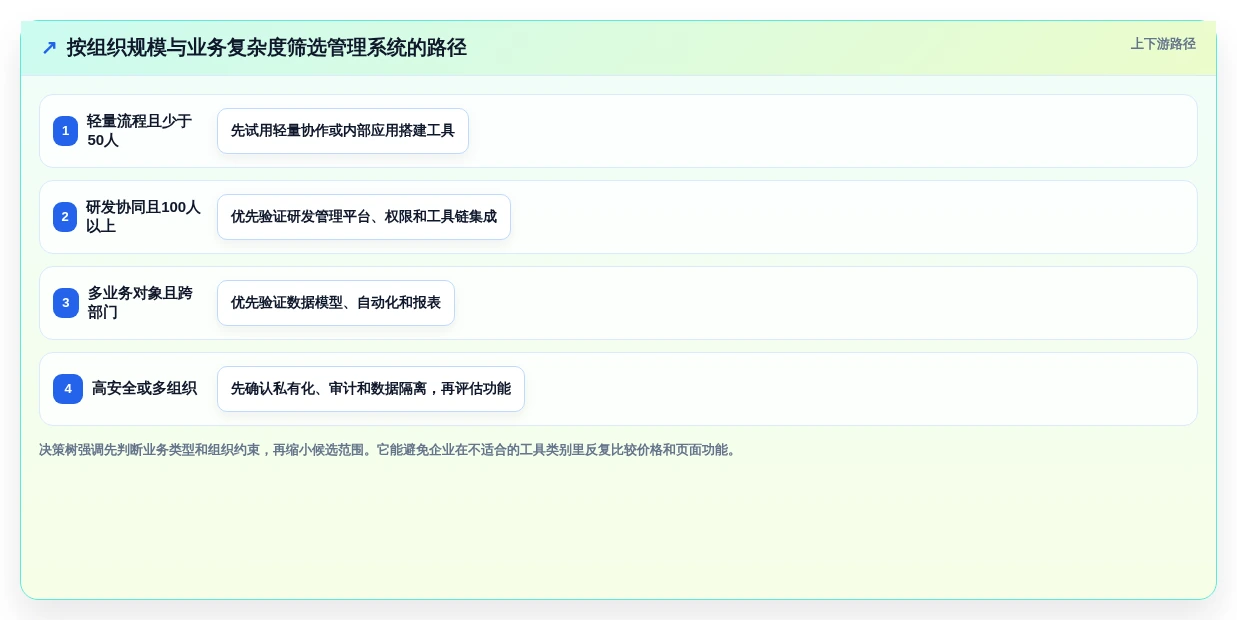
Task: Open the 优先验证研发管理平台、权限和工具链集成 recommendation
Action: [x=364, y=217]
